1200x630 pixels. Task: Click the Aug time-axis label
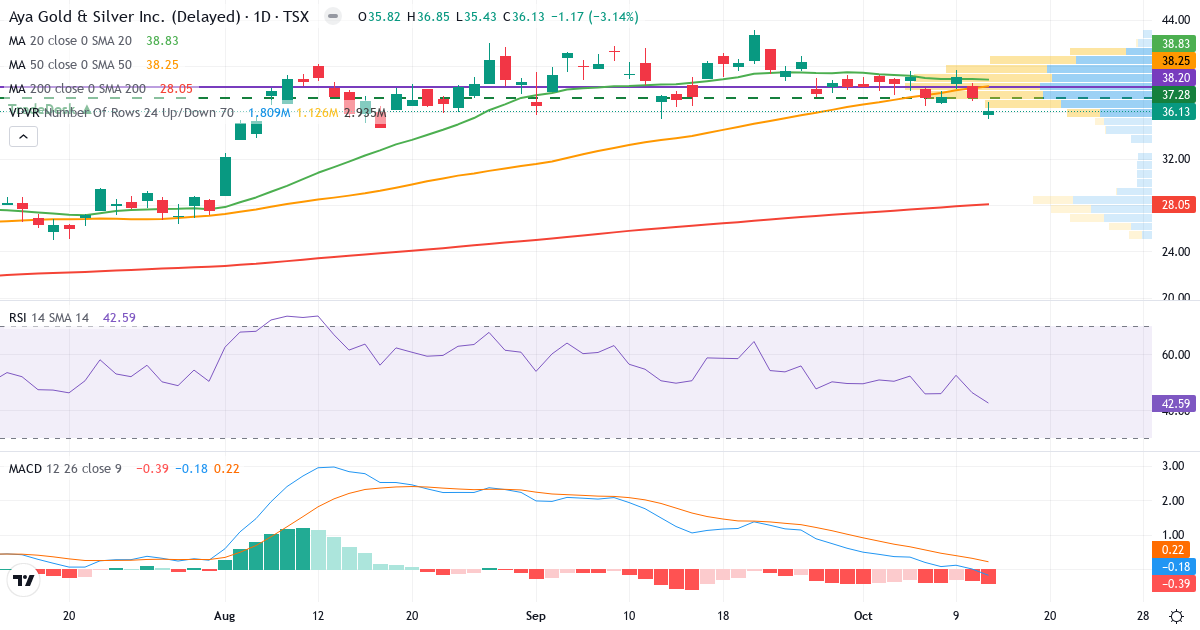[225, 616]
